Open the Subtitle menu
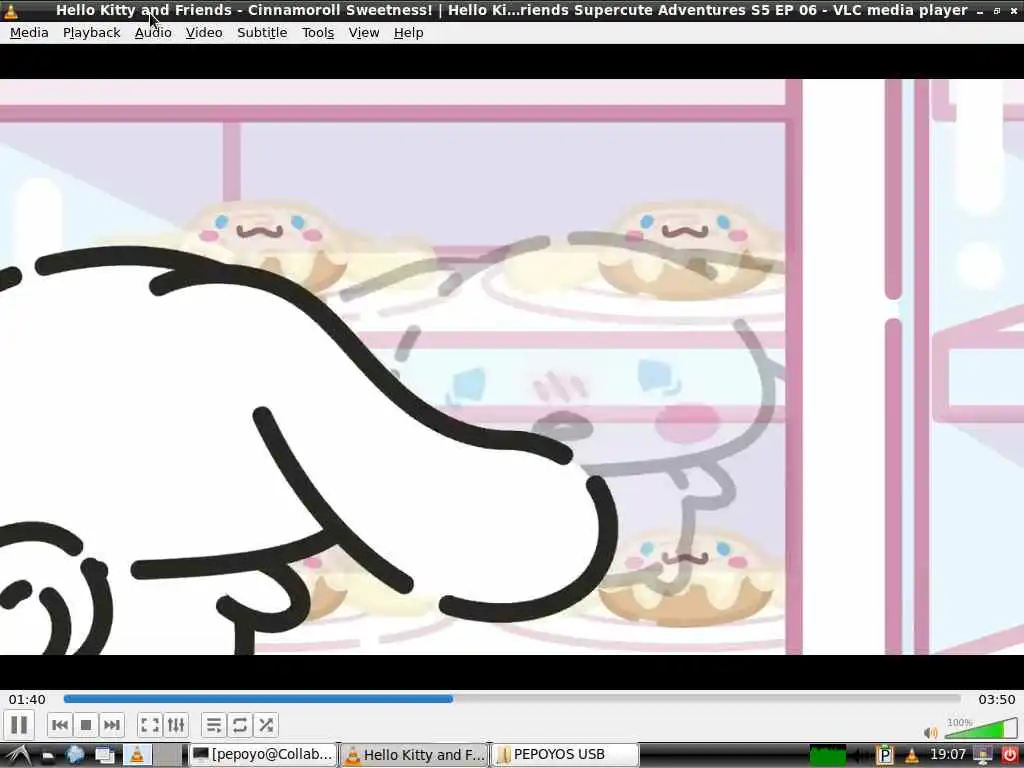1024x768 pixels. 262,33
